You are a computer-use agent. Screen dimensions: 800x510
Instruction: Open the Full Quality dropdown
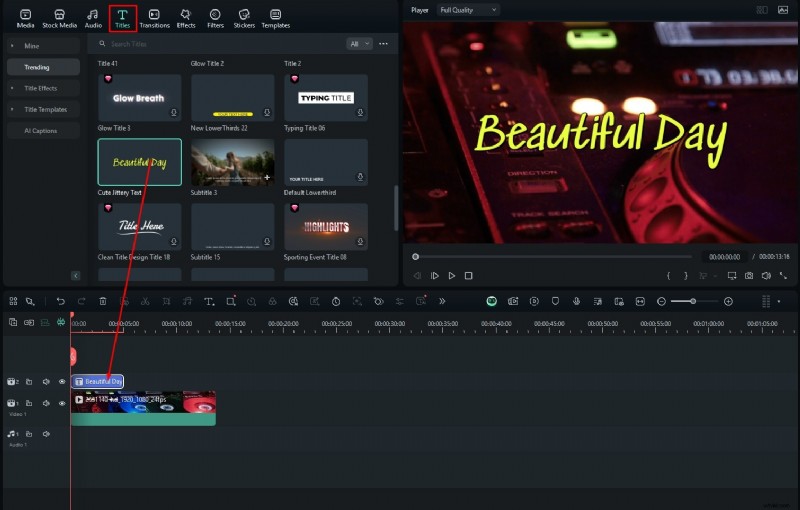pyautogui.click(x=467, y=10)
